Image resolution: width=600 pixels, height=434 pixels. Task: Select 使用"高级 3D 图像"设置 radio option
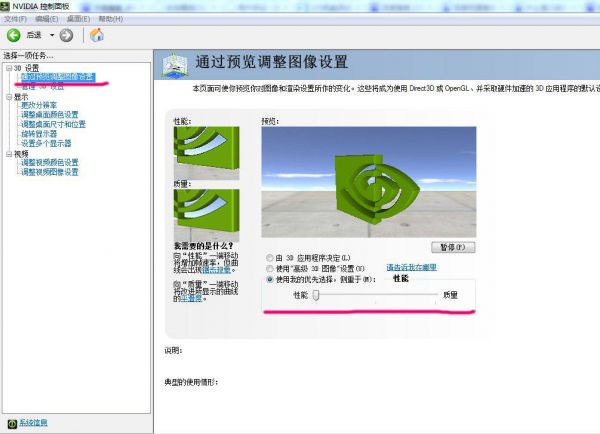tap(268, 269)
